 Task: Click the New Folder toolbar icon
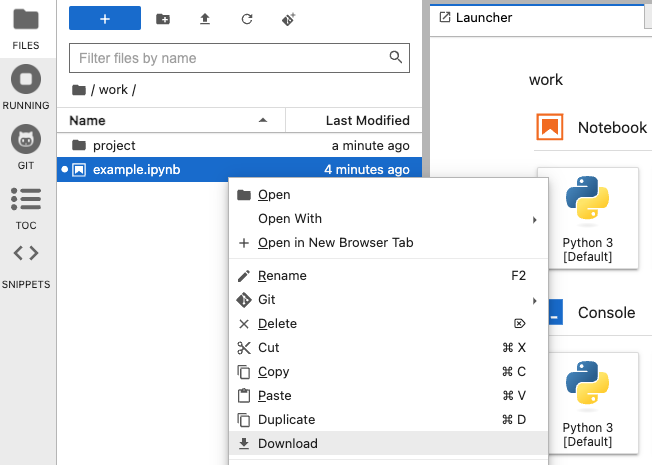click(163, 19)
